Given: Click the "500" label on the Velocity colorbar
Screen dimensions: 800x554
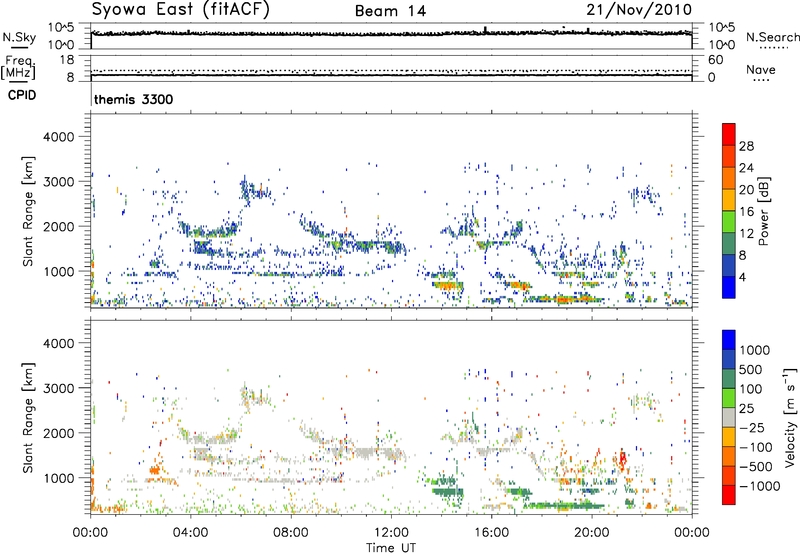Looking at the screenshot, I should point(751,370).
